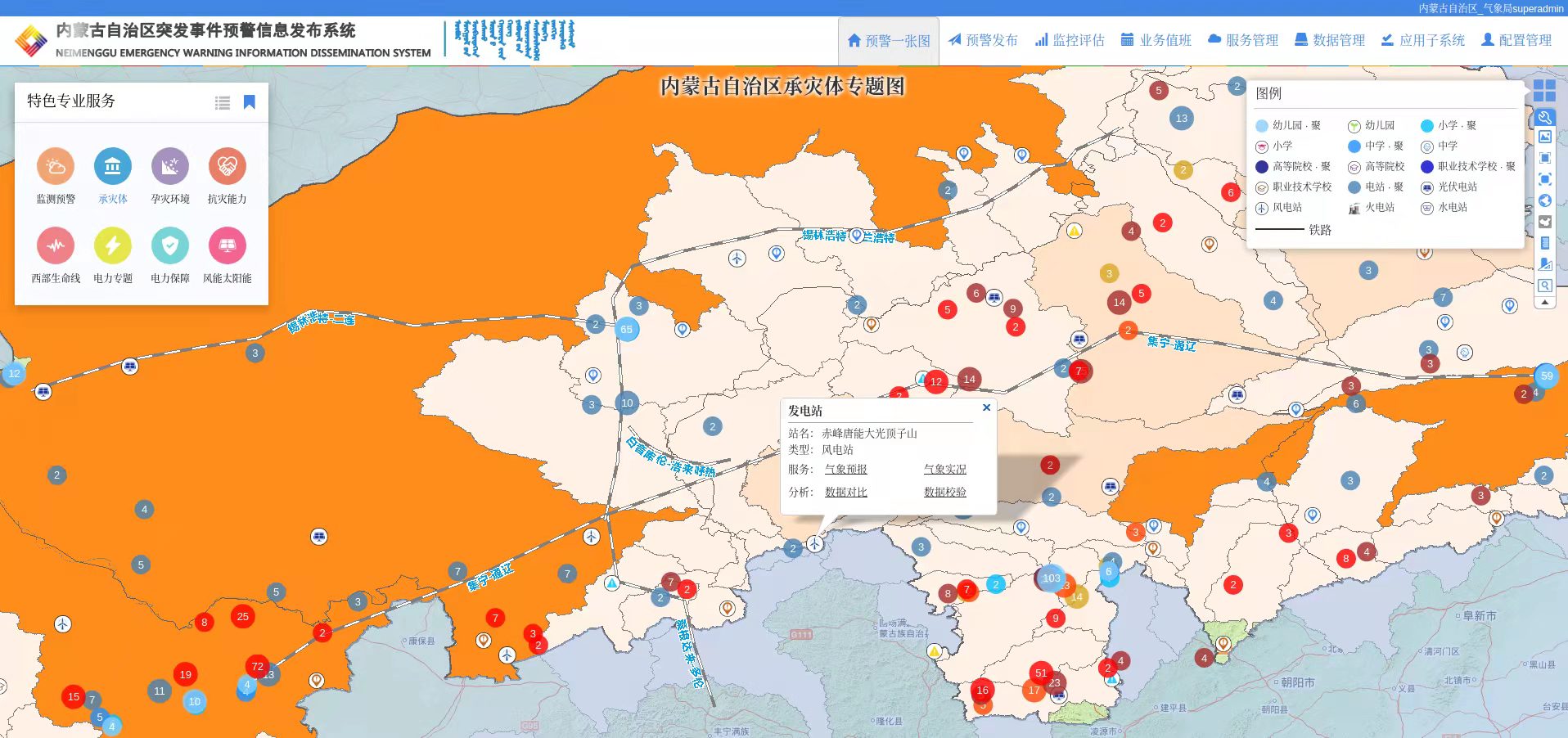Open the 配置管理 menu
The image size is (1568, 738).
tap(1516, 40)
